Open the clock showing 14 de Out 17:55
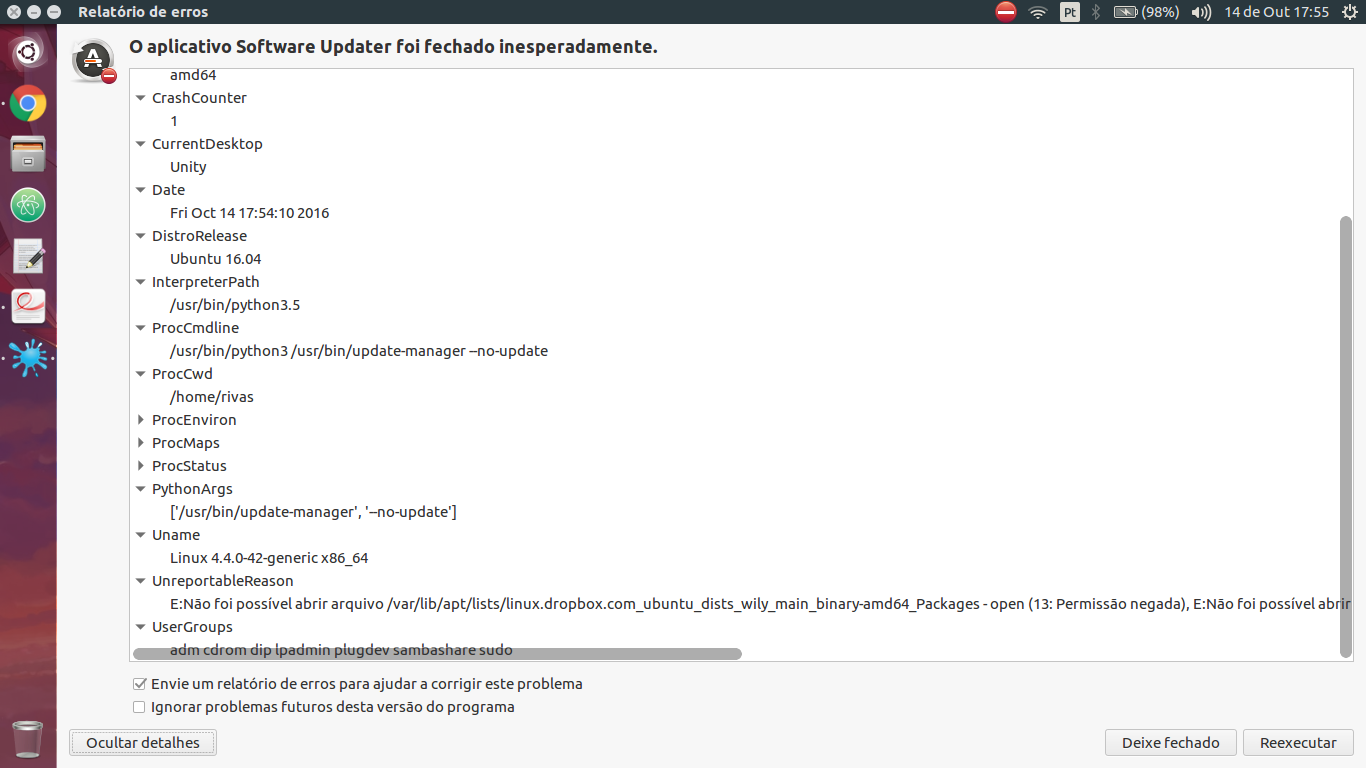Image resolution: width=1366 pixels, height=768 pixels. click(x=1277, y=12)
